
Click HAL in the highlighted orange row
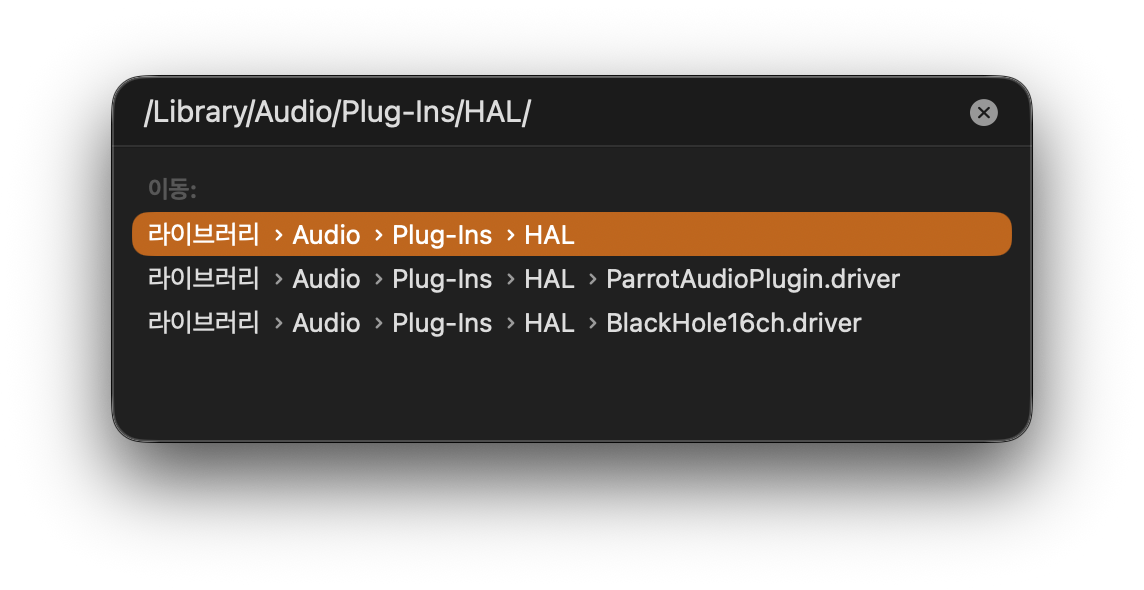click(x=549, y=235)
